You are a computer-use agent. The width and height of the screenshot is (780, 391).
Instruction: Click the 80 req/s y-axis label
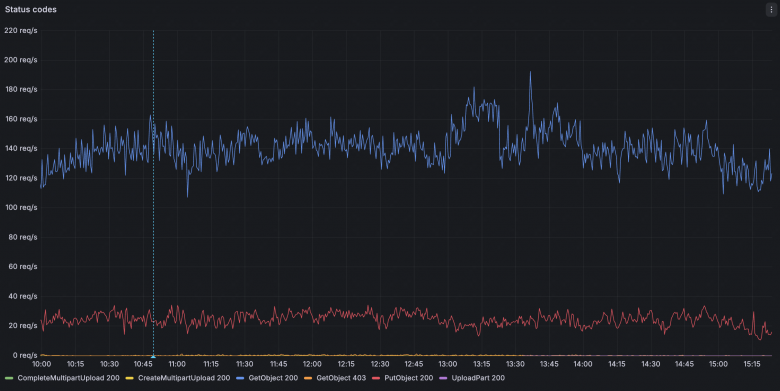point(23,237)
